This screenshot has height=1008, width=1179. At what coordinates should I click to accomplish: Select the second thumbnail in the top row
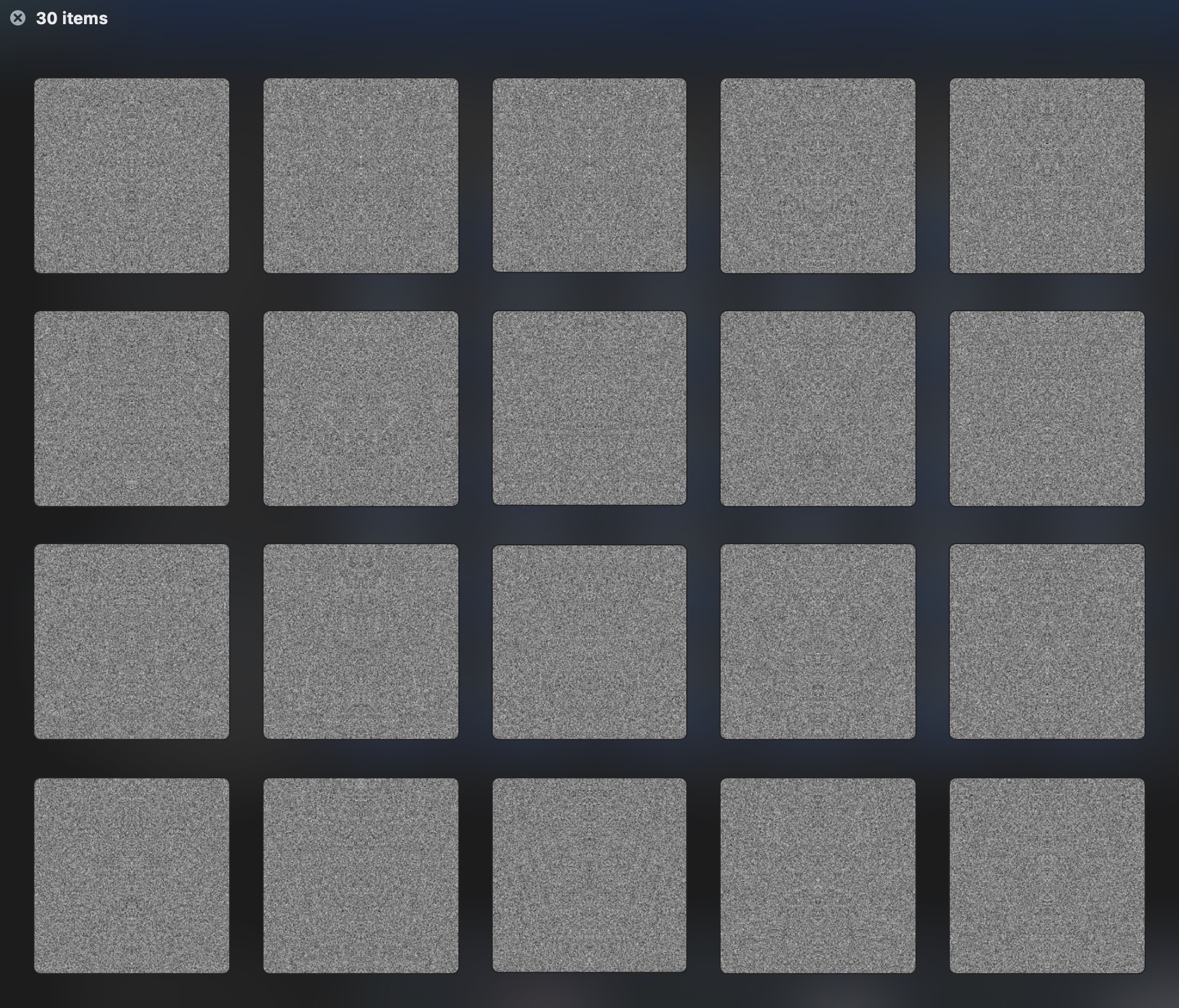pyautogui.click(x=361, y=176)
